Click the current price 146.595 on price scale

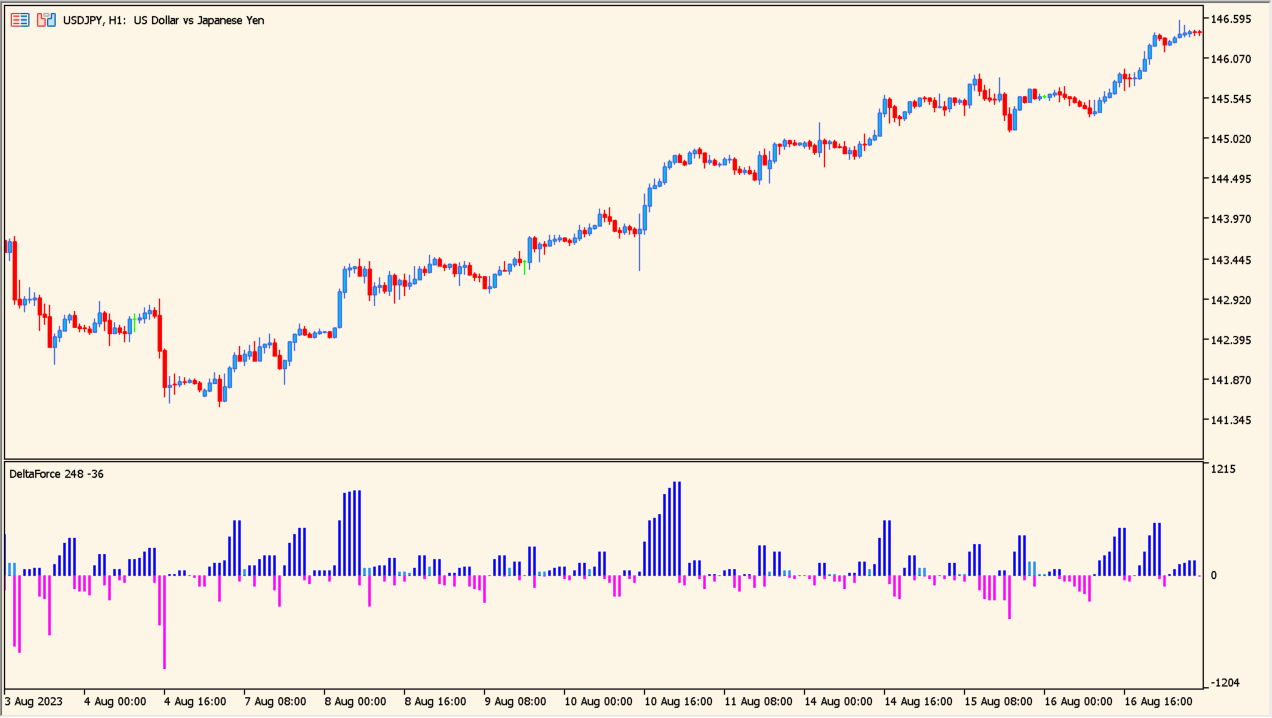(1232, 17)
